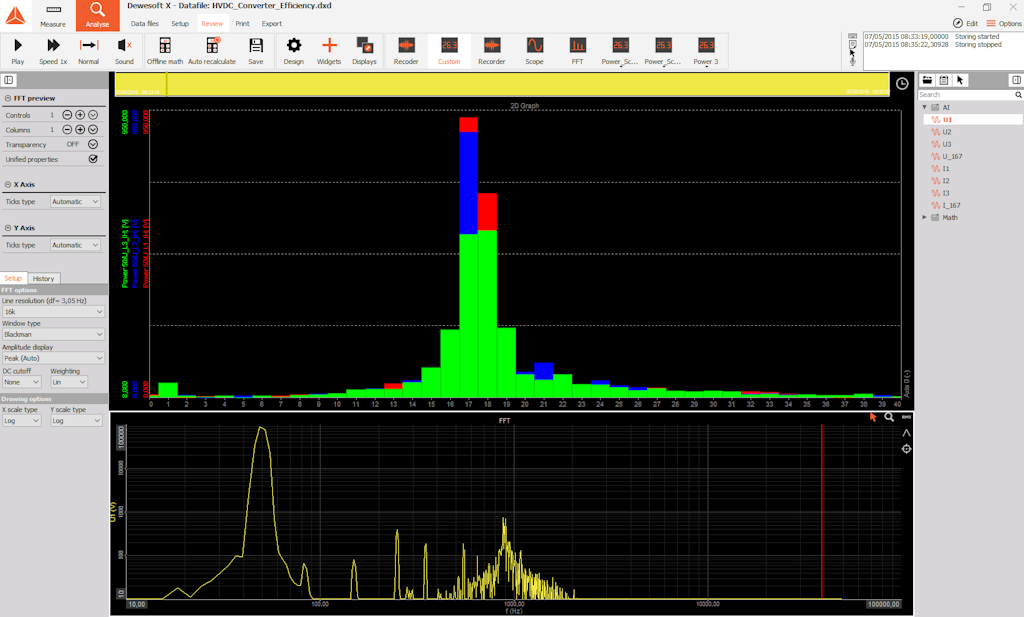Switch to the History tab
1024x617 pixels.
point(44,278)
